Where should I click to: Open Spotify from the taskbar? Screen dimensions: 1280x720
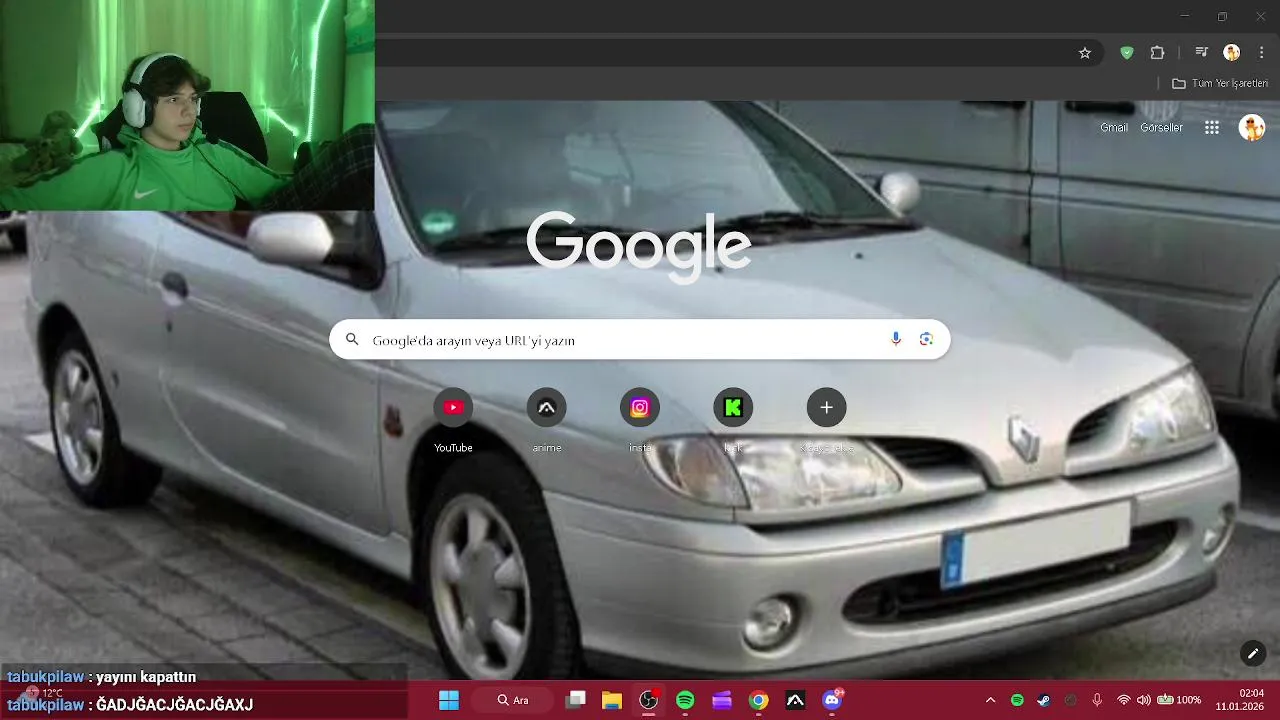685,700
